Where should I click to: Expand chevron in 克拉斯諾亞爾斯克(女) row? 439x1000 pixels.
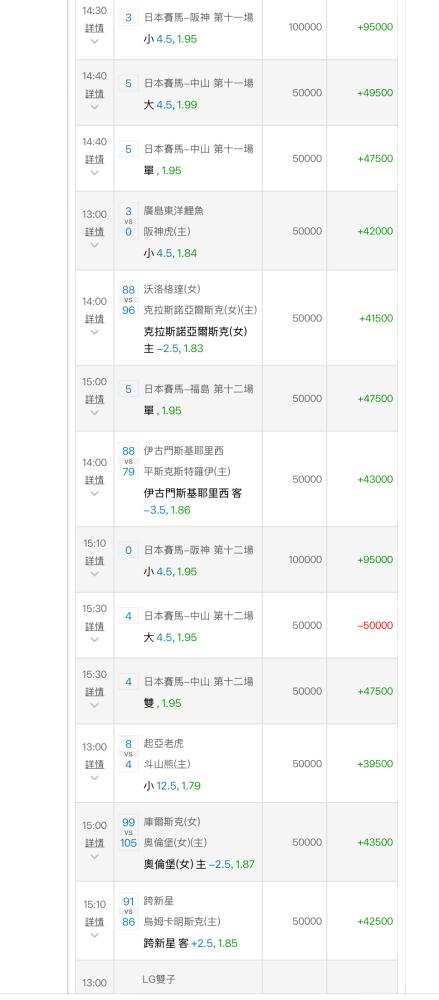[x=94, y=332]
